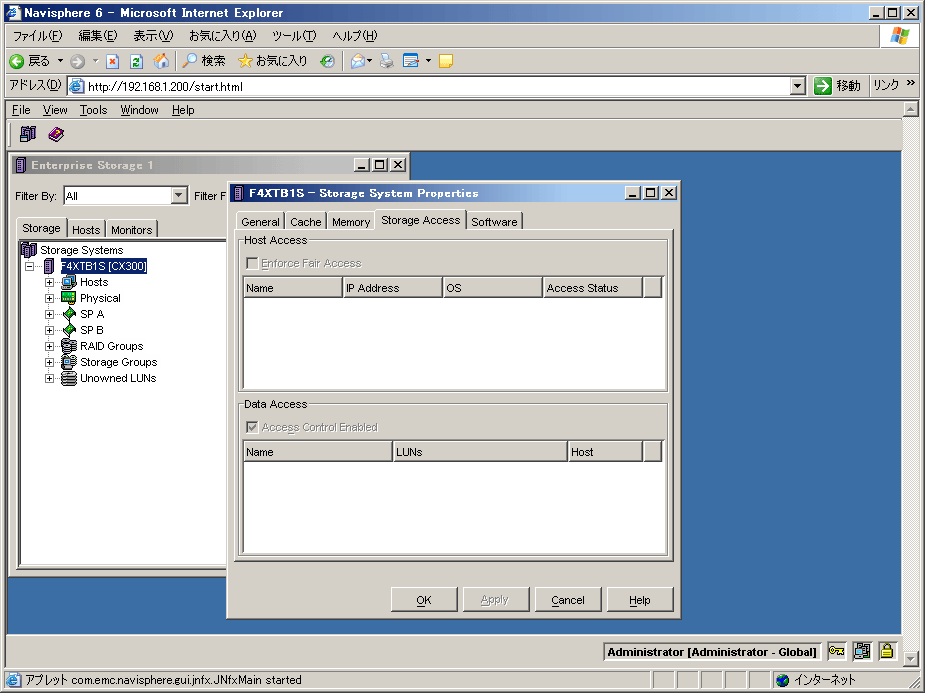
Task: Expand the Storage Groups tree node
Action: [x=50, y=362]
